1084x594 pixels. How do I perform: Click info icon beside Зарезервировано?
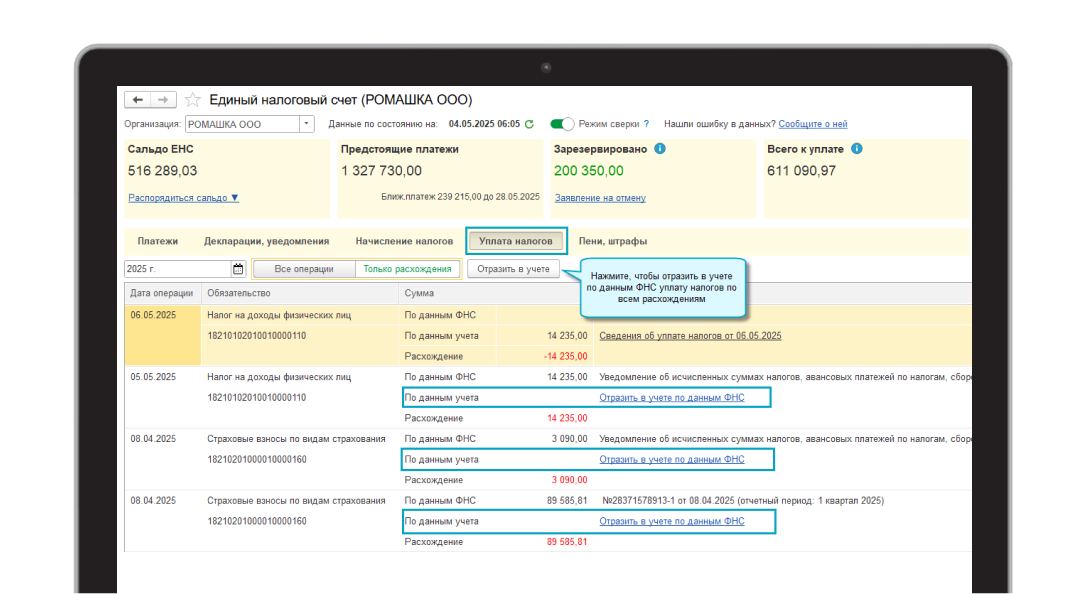coord(660,149)
